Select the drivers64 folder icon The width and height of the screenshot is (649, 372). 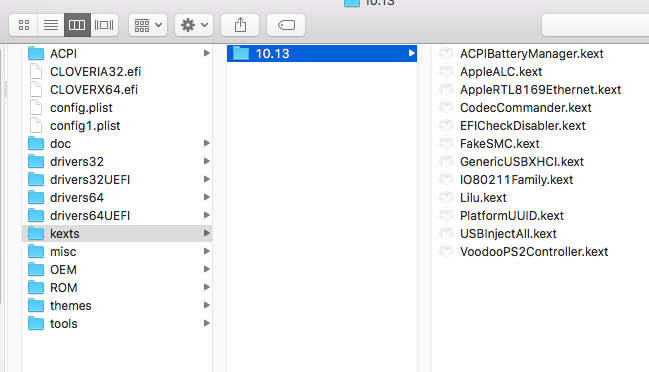pyautogui.click(x=36, y=197)
